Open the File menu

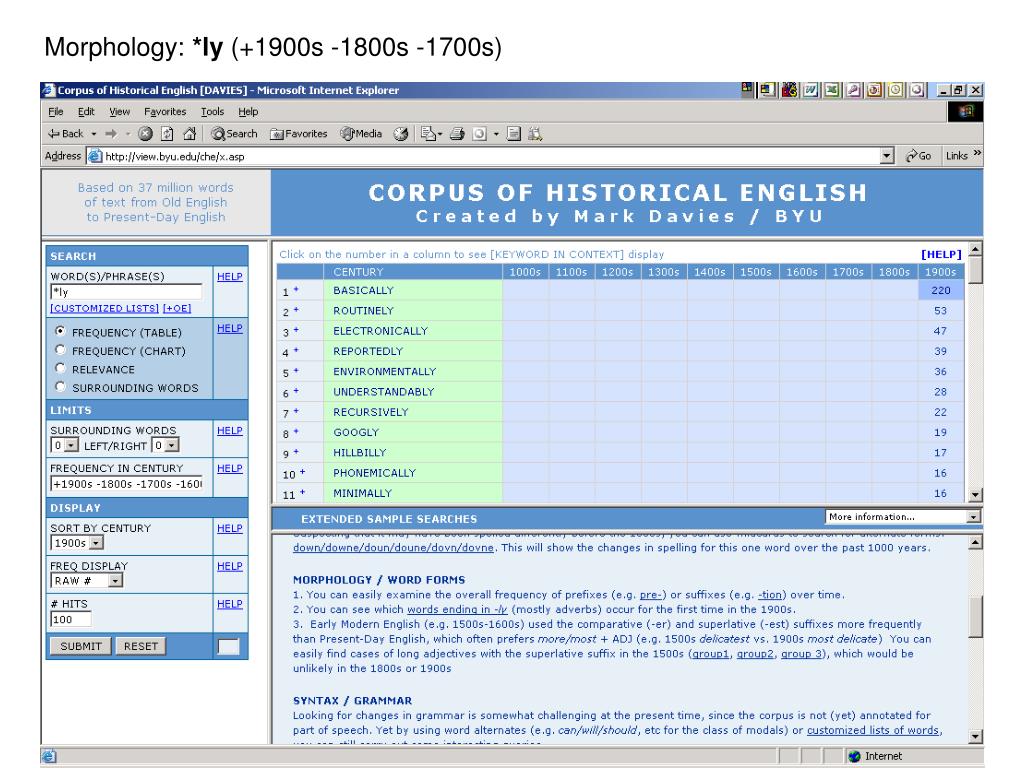[56, 112]
